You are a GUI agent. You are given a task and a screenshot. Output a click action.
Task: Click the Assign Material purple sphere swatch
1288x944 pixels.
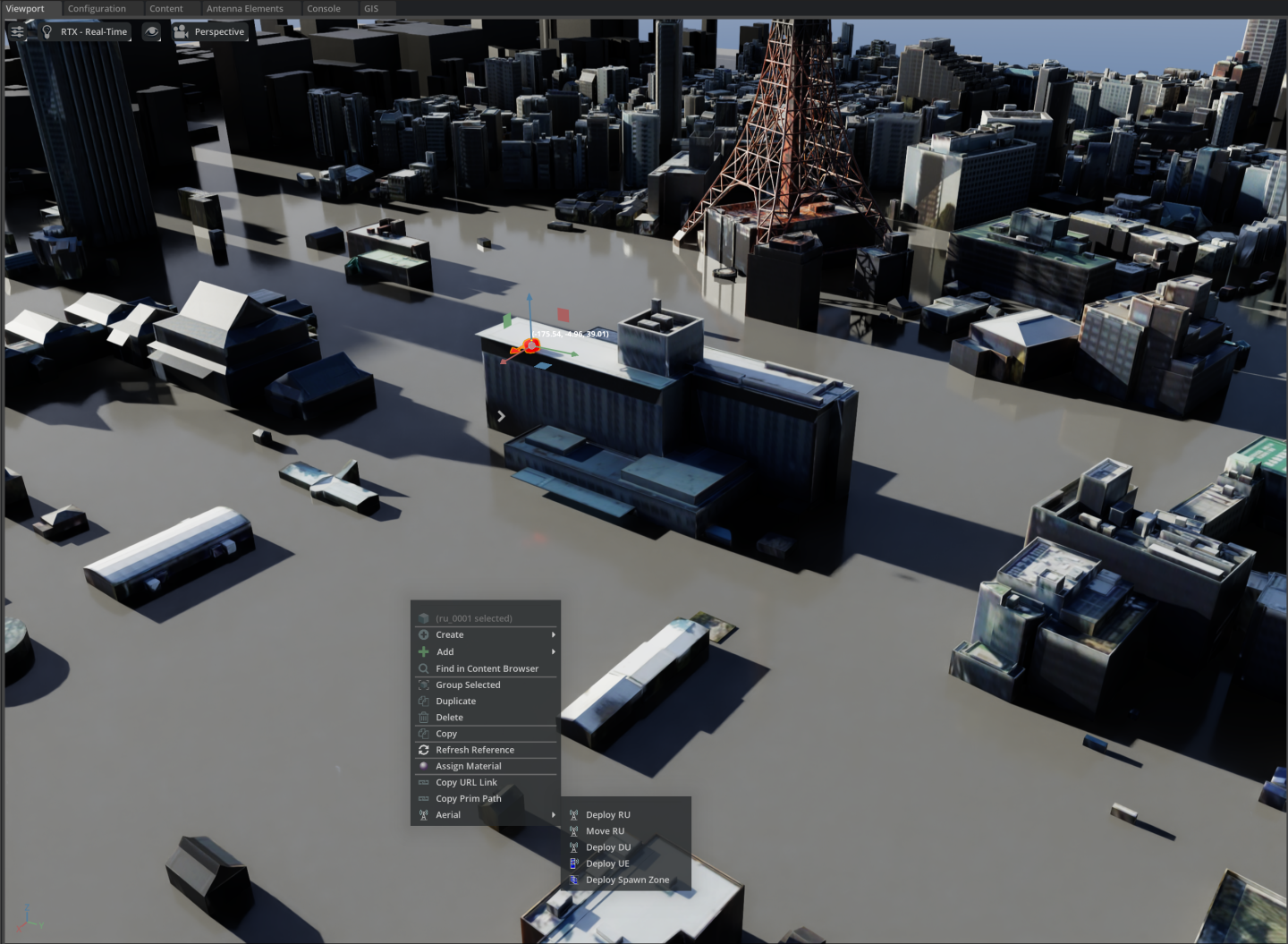pos(424,766)
